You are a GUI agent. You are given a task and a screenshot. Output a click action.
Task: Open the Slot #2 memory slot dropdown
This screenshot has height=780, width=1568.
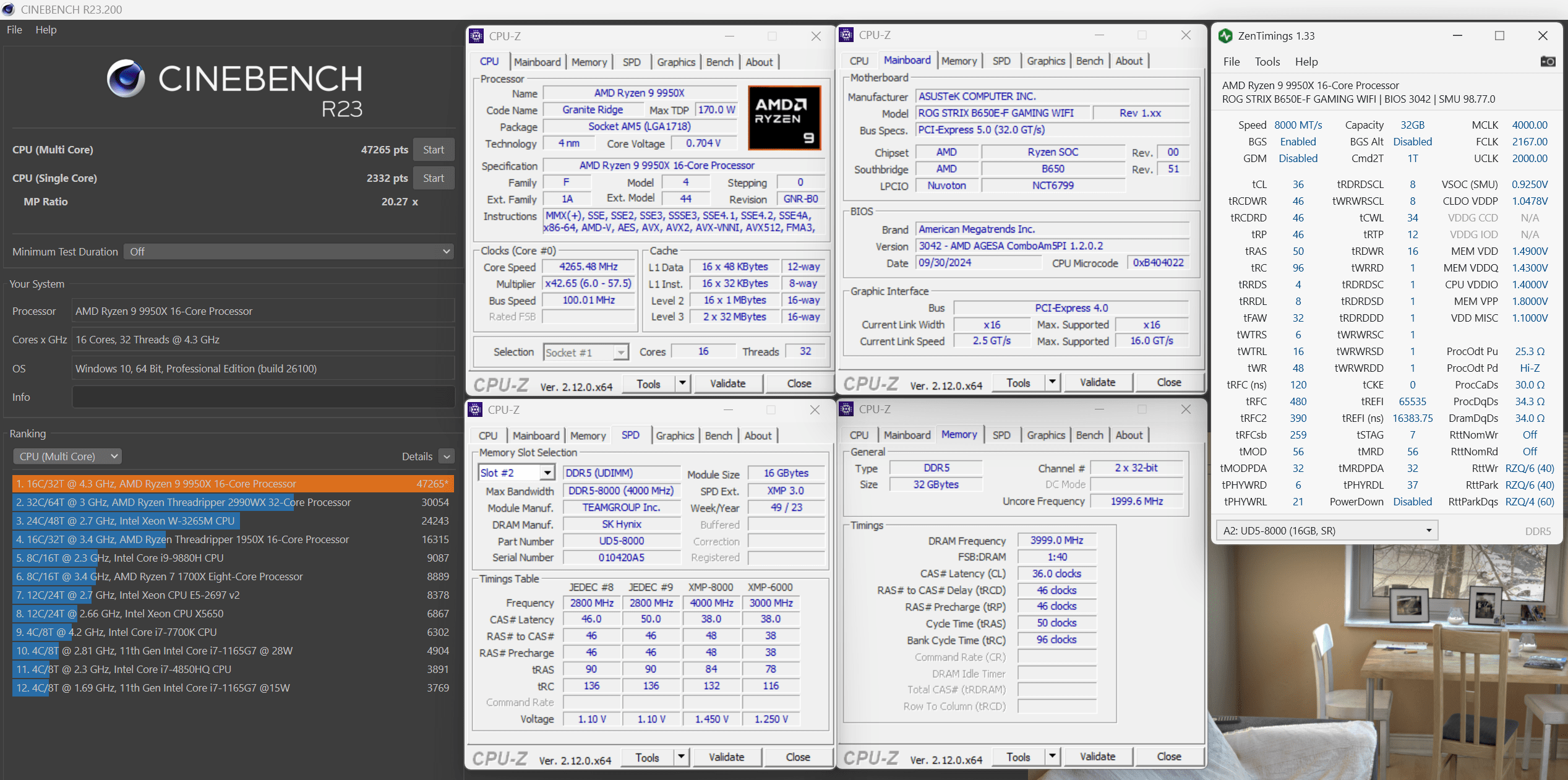pos(547,473)
